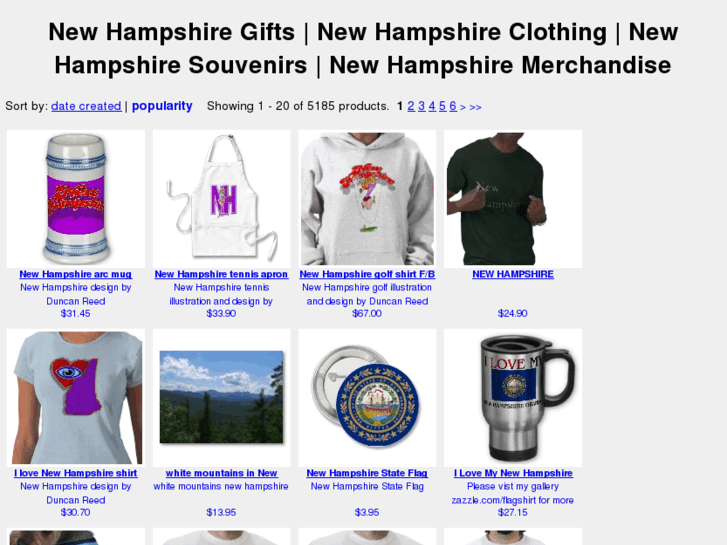Screen dimensions: 727x545
Task: Jump to next page with > arrow
Action: click(x=463, y=107)
